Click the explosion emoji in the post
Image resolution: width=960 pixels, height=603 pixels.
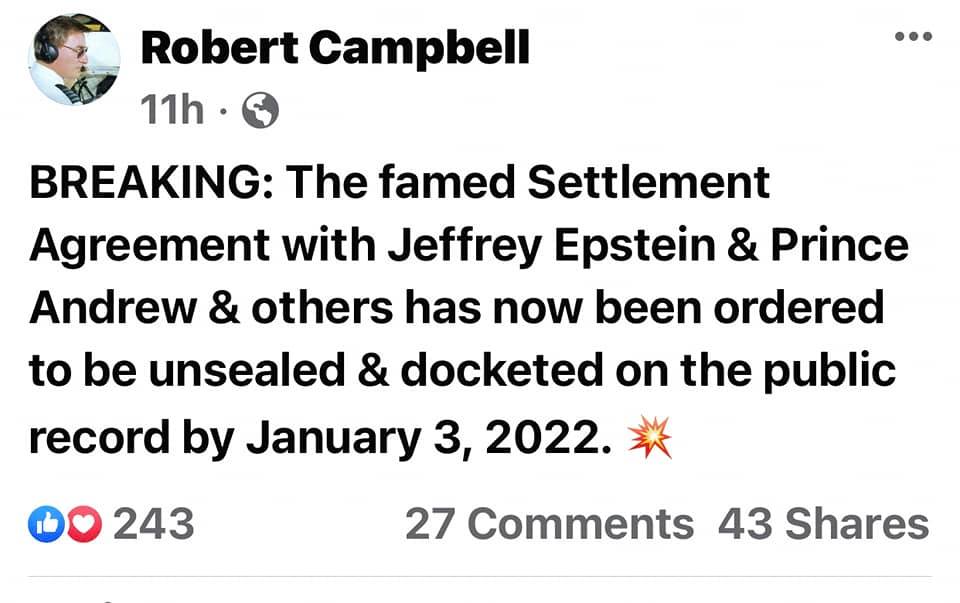pos(648,439)
